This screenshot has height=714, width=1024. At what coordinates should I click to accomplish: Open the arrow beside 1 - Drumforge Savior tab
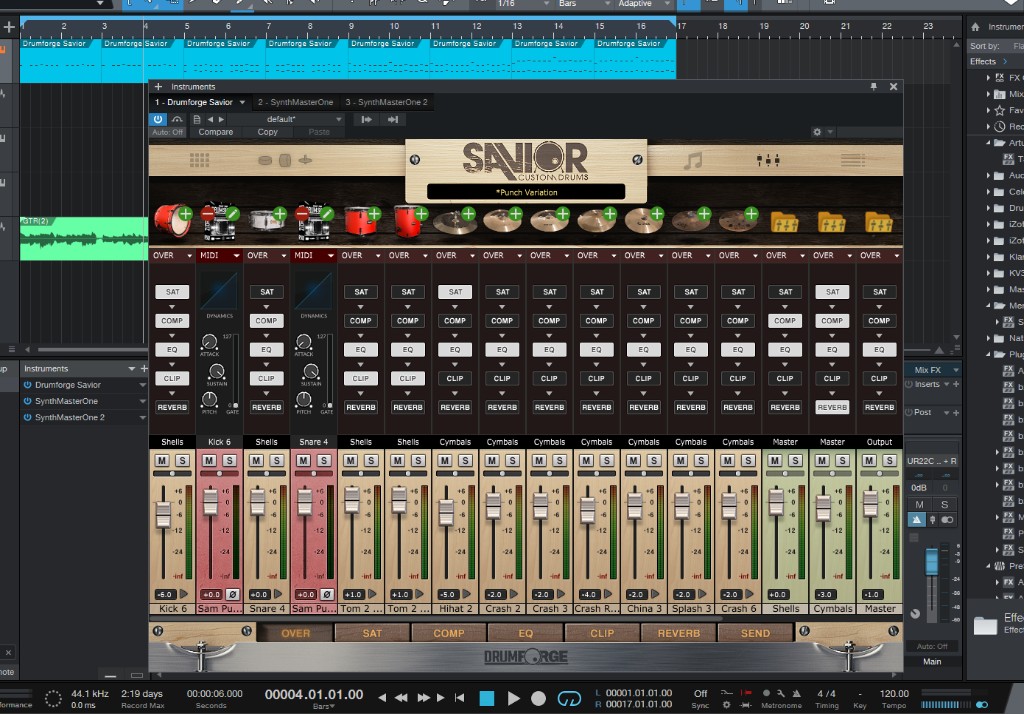pyautogui.click(x=242, y=103)
